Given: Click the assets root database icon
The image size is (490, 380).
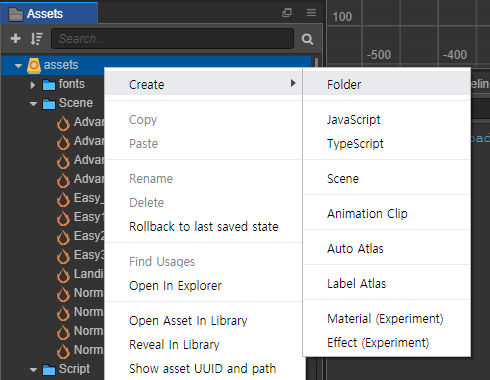Looking at the screenshot, I should [34, 65].
